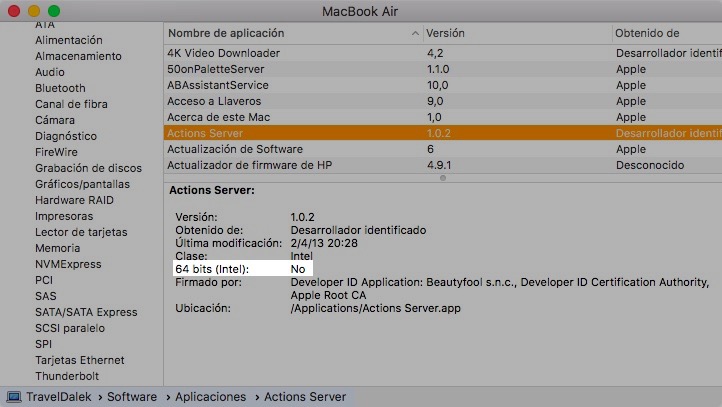Open the Audio hardware section
This screenshot has height=407, width=722.
point(50,72)
